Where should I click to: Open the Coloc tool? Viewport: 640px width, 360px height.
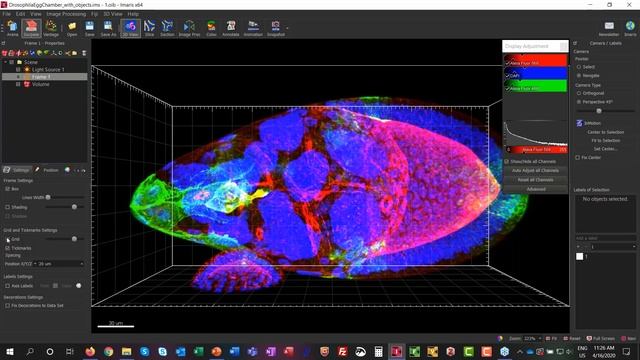coord(211,29)
